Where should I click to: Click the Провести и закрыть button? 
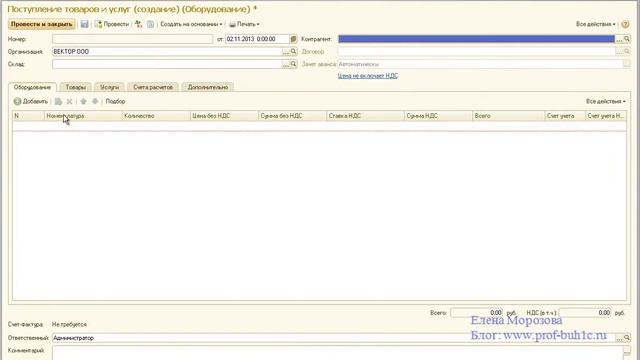(x=41, y=24)
